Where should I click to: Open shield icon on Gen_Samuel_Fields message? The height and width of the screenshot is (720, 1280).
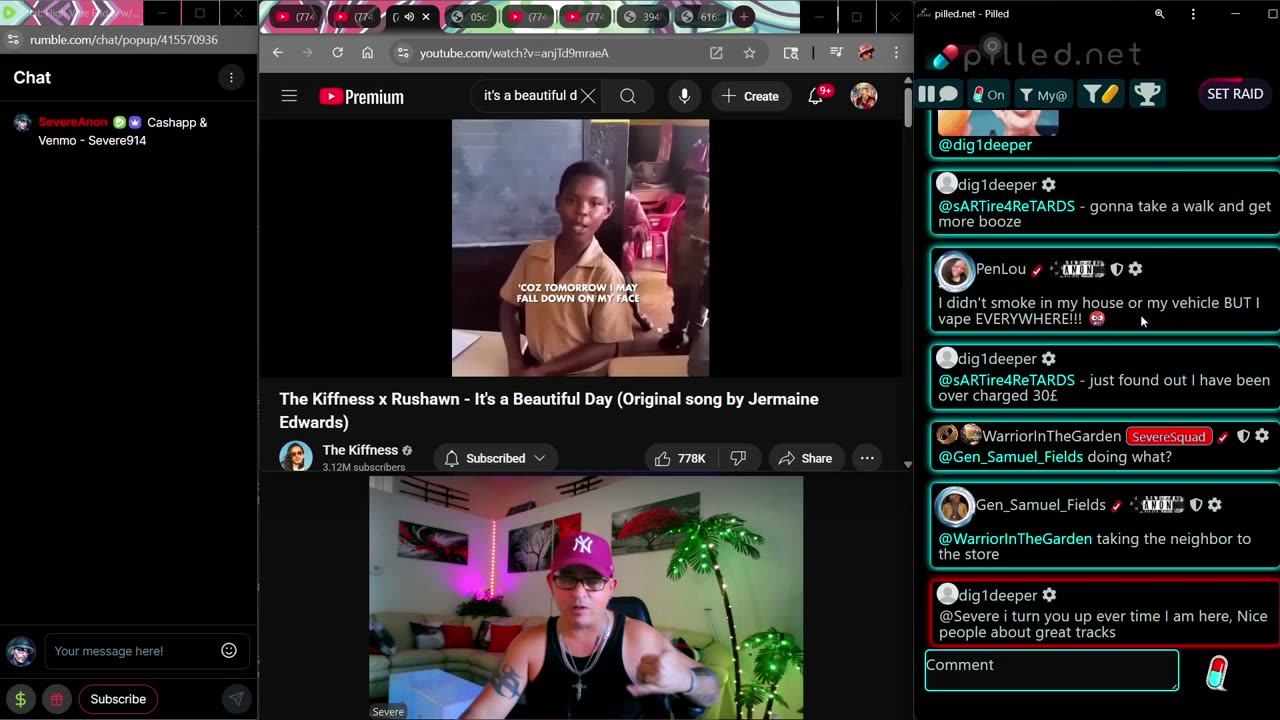click(1195, 505)
